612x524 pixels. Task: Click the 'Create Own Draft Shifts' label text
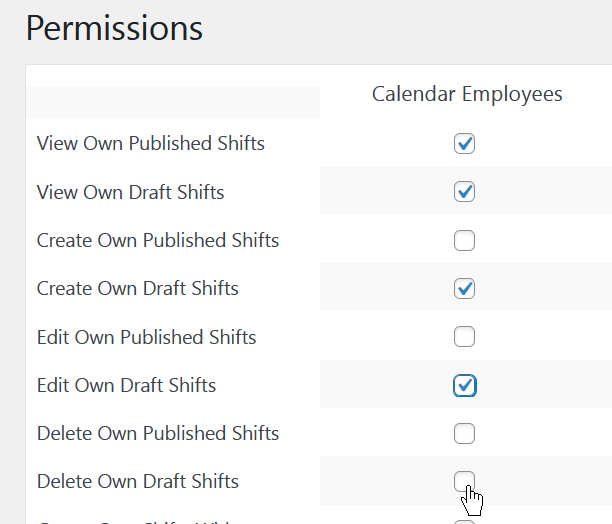coord(137,288)
